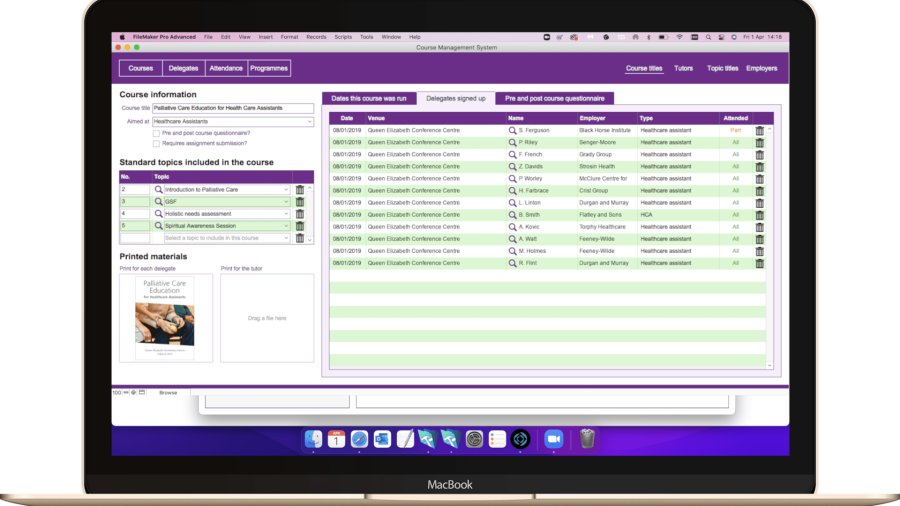The width and height of the screenshot is (900, 506).
Task: Open Pre and post course questionnaire tab
Action: click(x=554, y=98)
